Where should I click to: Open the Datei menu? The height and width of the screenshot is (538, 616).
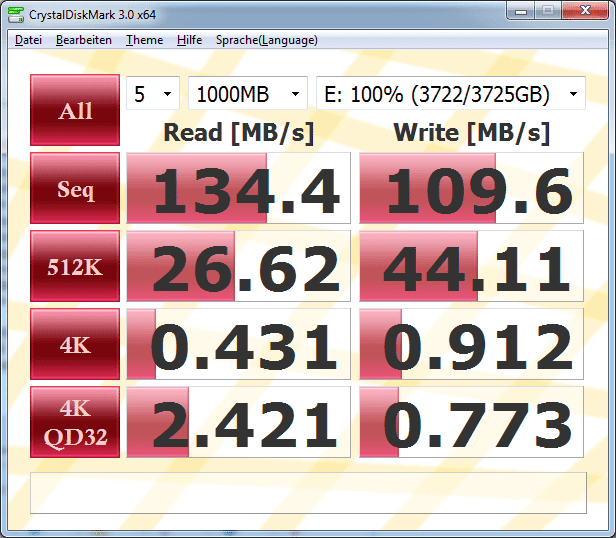click(x=28, y=40)
